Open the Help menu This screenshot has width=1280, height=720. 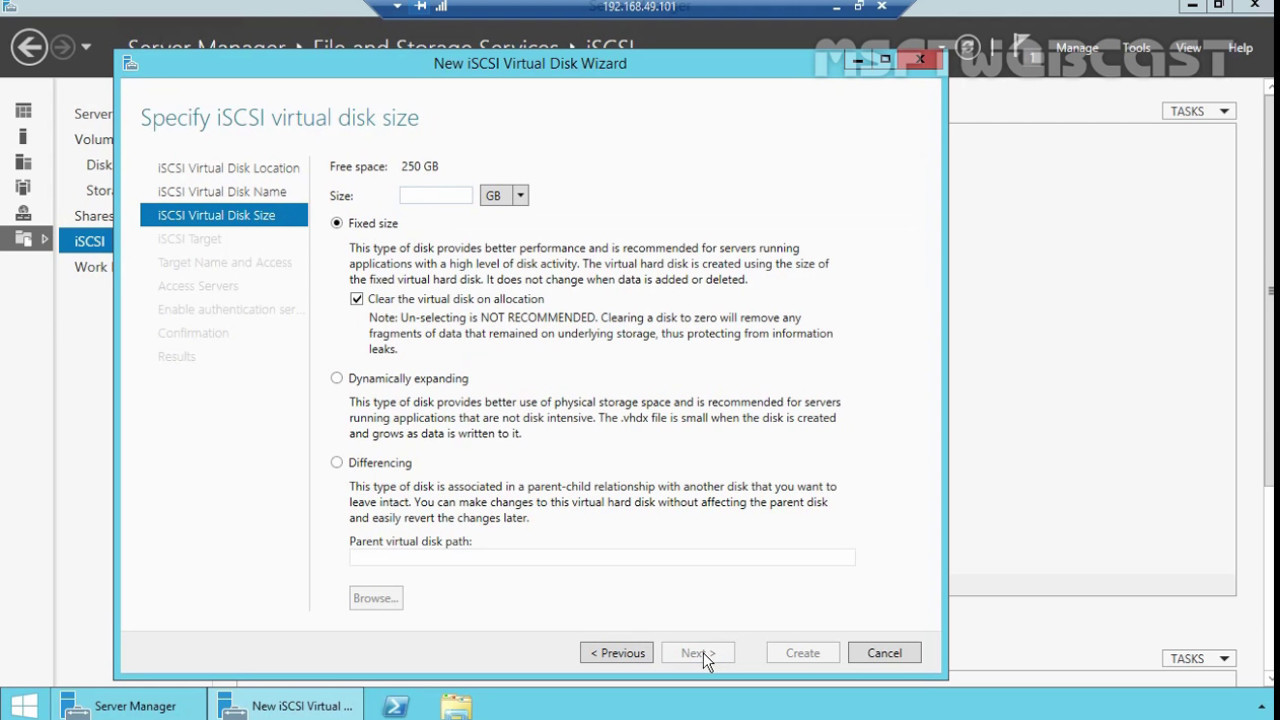[1240, 48]
